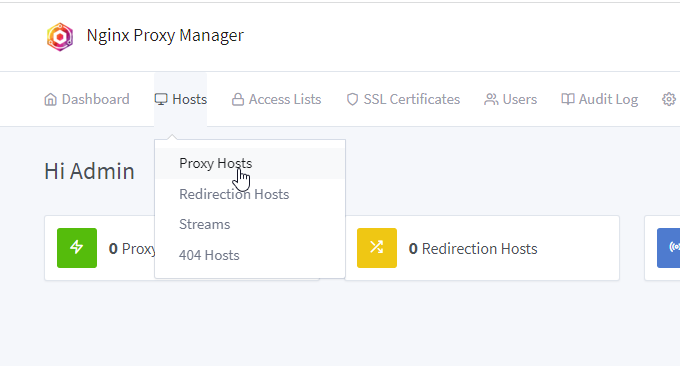Click the SSL Certificates shield icon
Image resolution: width=680 pixels, height=366 pixels.
pyautogui.click(x=352, y=99)
